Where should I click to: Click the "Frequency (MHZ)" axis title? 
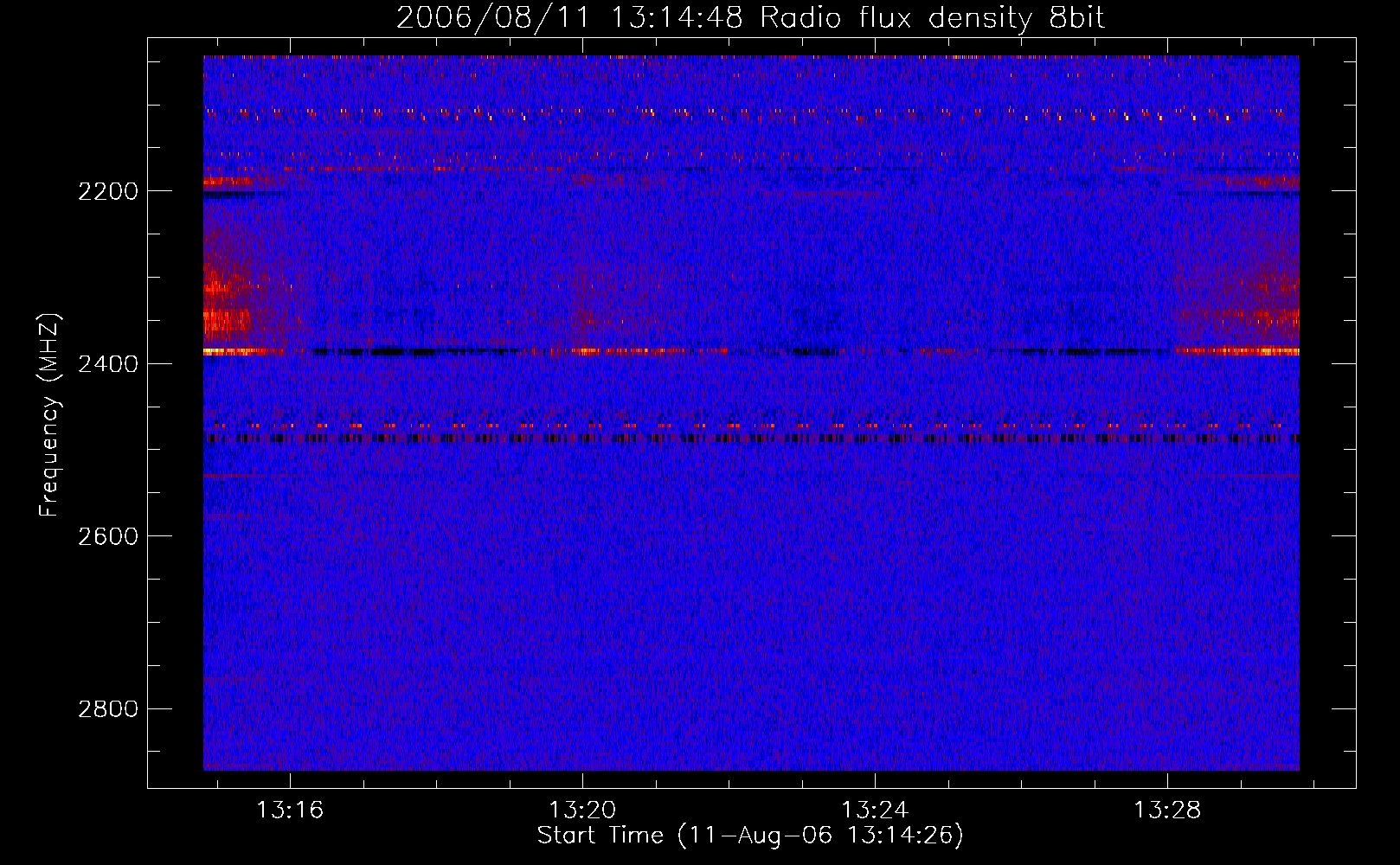pyautogui.click(x=50, y=415)
